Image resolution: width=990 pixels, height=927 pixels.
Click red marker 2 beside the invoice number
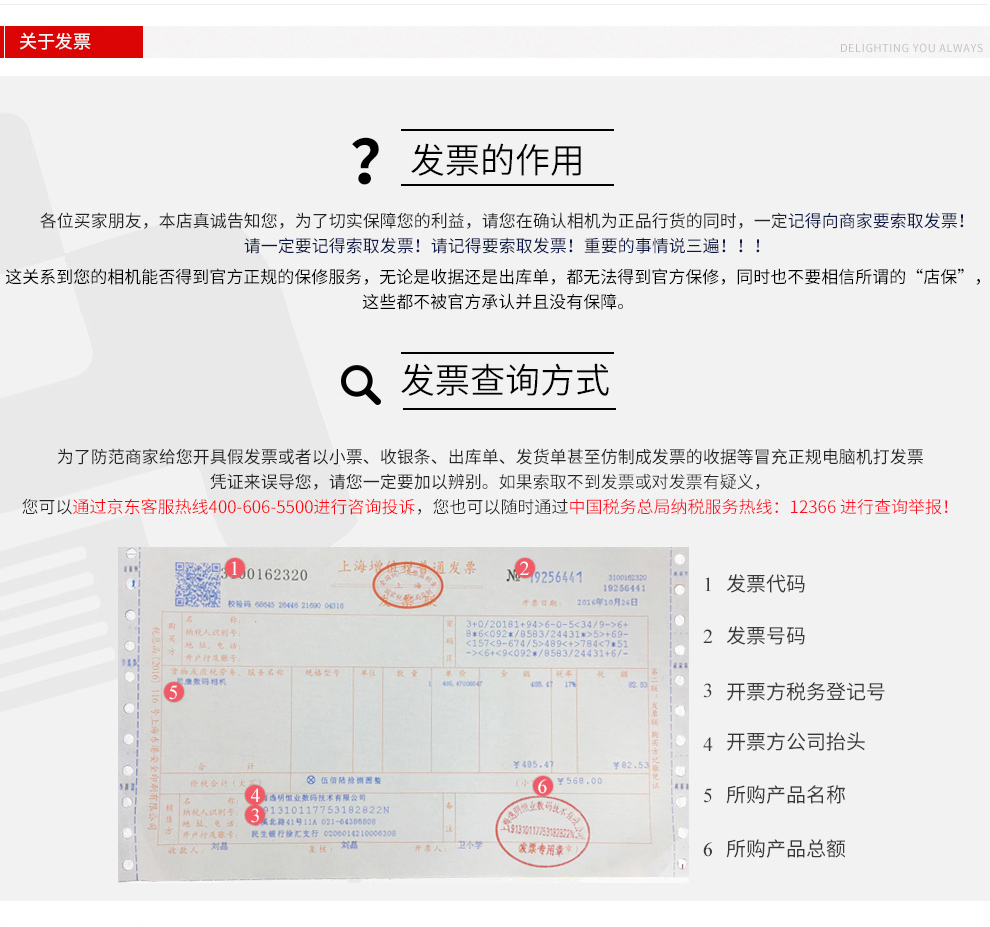tap(526, 568)
